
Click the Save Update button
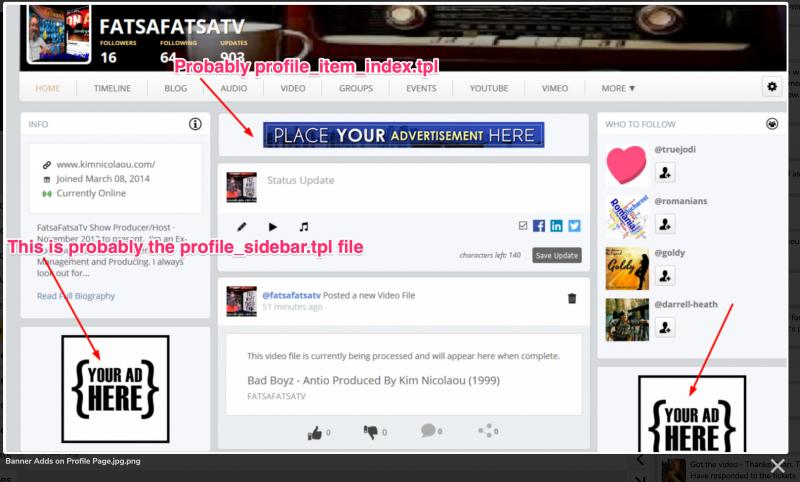pos(556,255)
